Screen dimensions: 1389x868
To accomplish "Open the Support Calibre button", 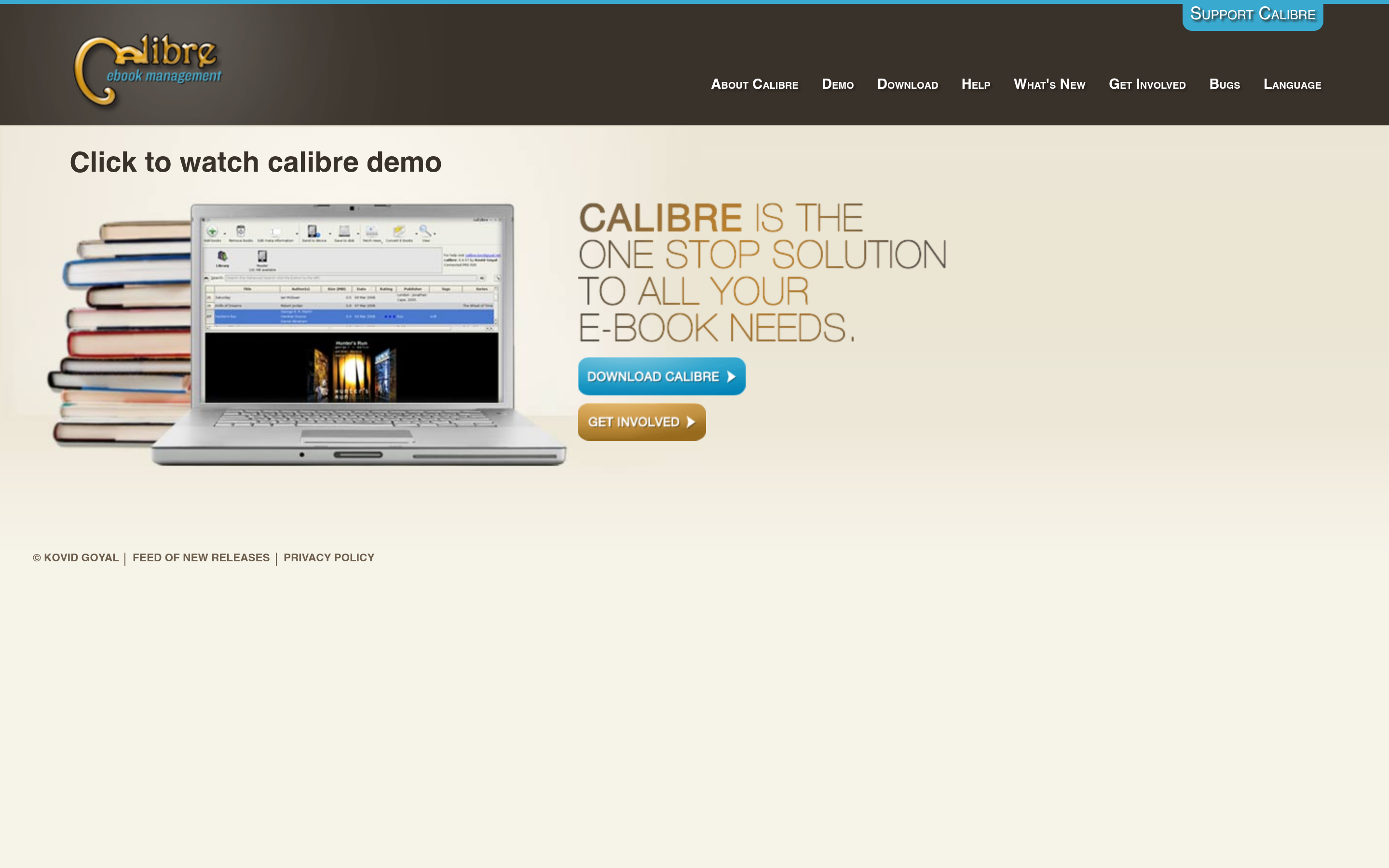I will [x=1253, y=15].
